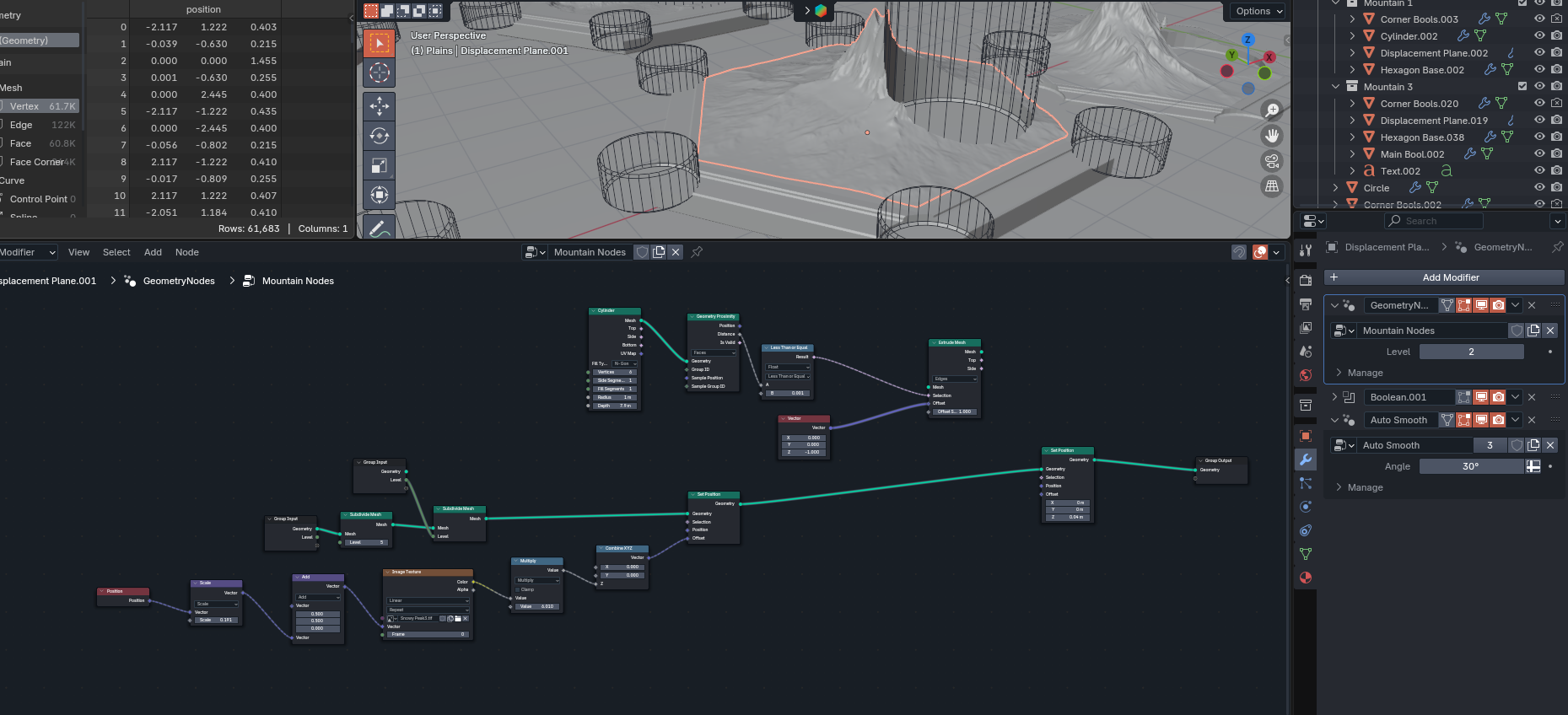Toggle Mountain 1 collection exclude checkbox
The image size is (1568, 715).
pyautogui.click(x=1522, y=3)
